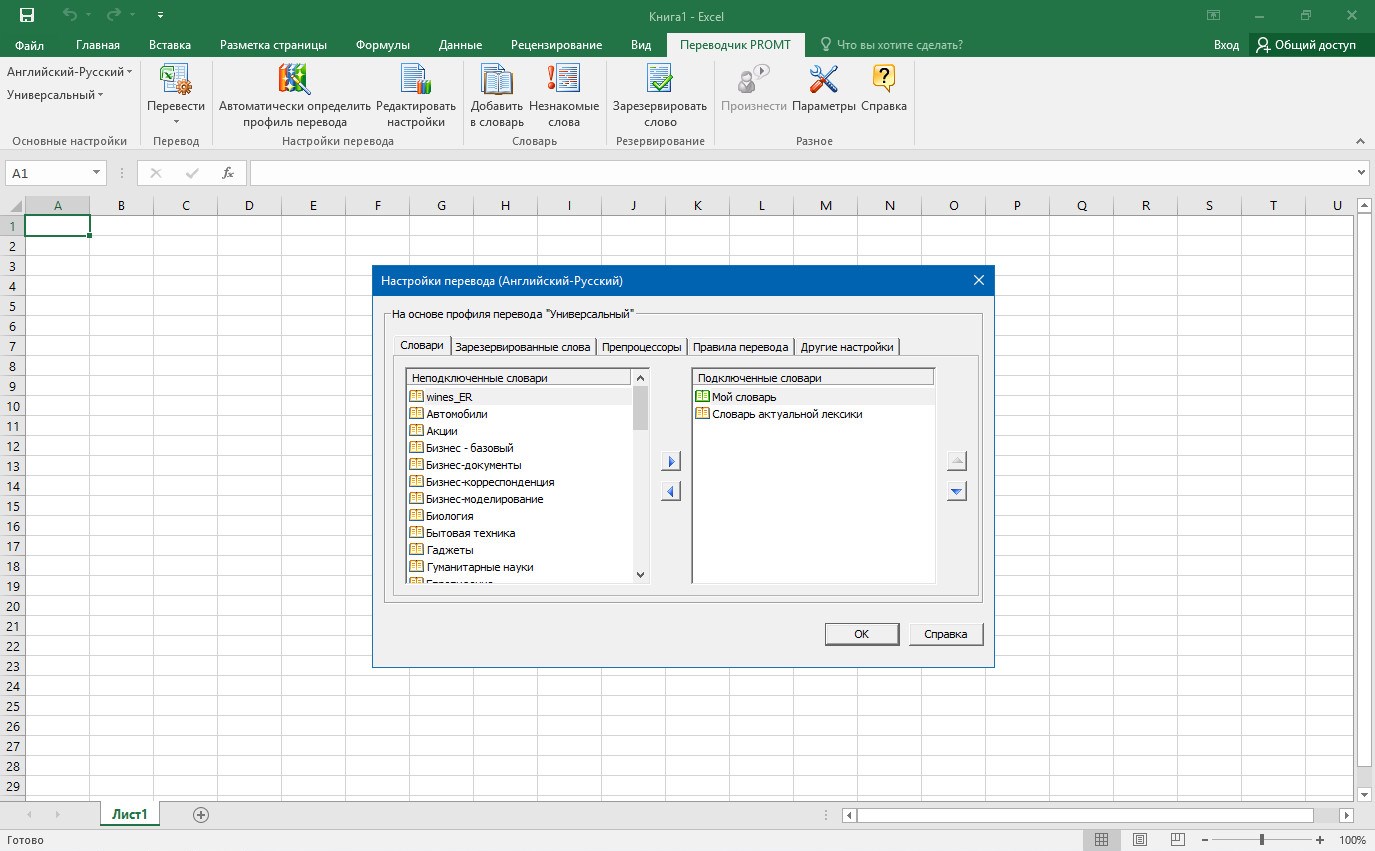Click the ribbon display options icon

(1213, 16)
